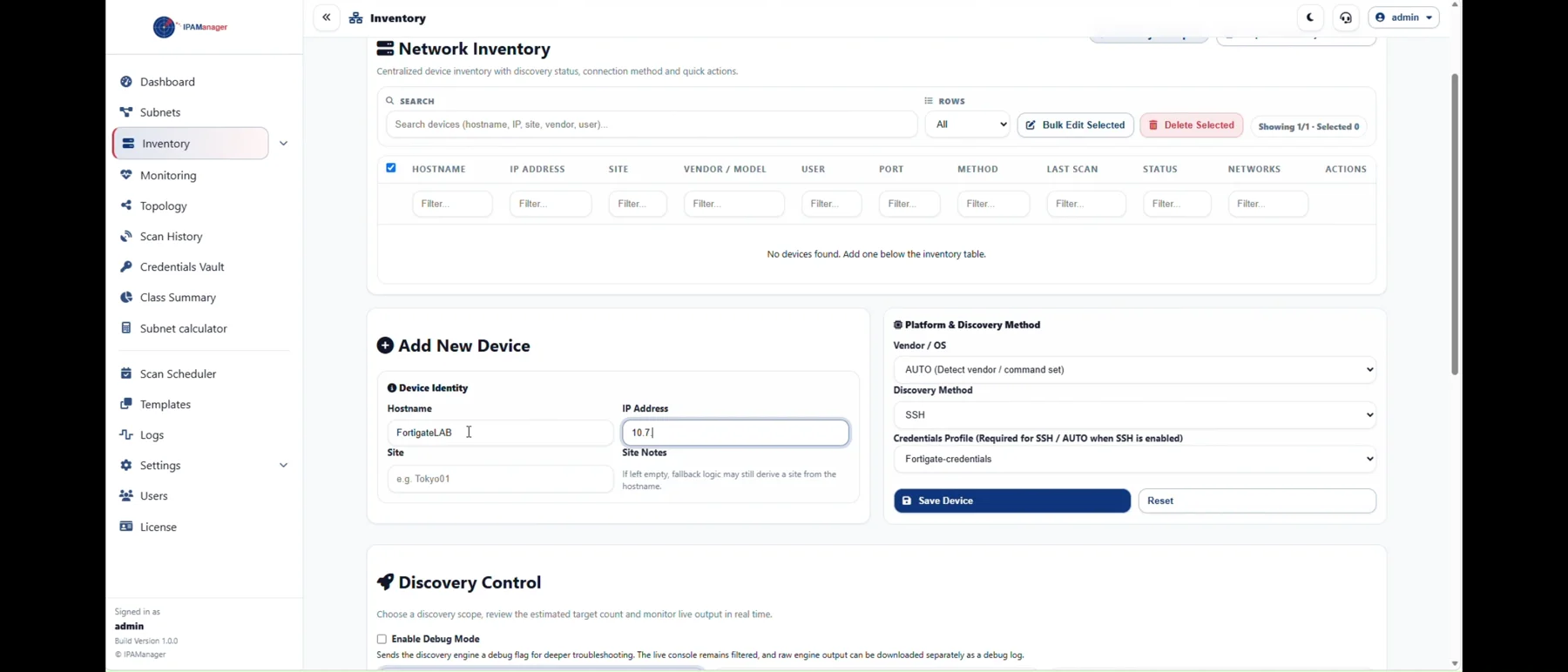
Task: Click the User column filter field
Action: [831, 204]
